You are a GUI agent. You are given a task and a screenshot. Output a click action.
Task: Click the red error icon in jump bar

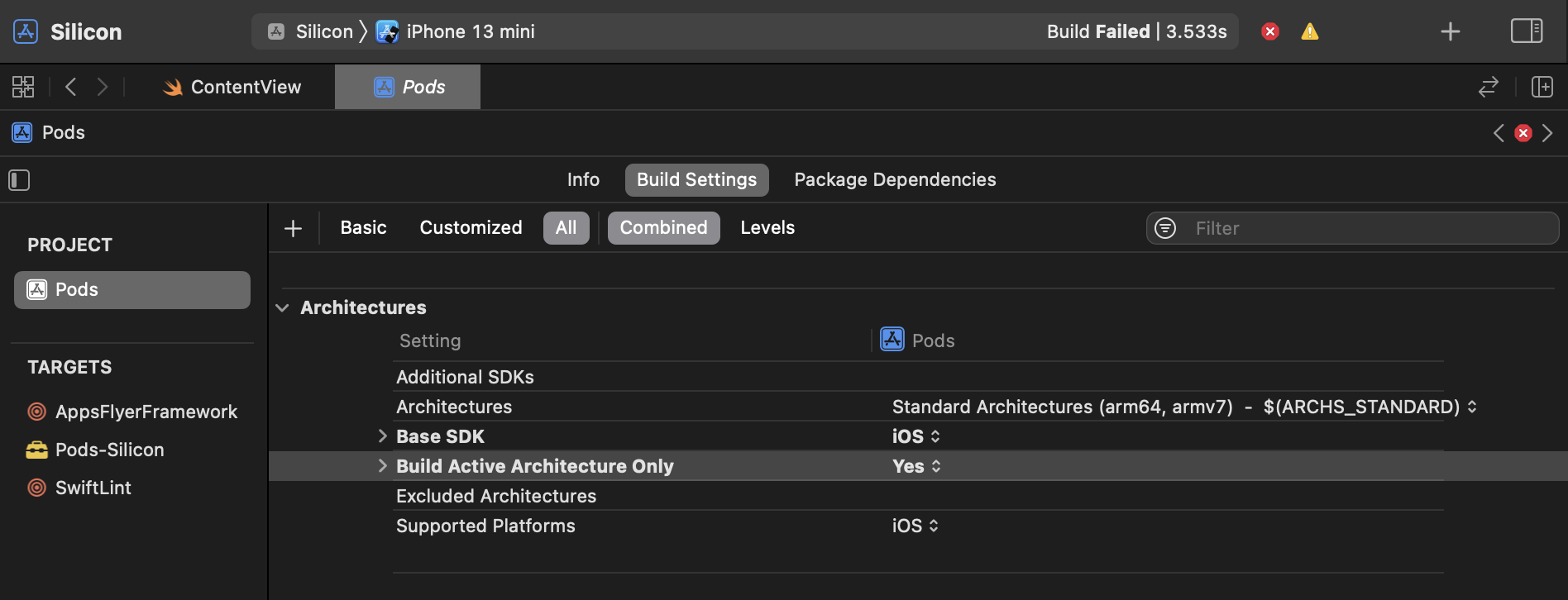click(x=1523, y=133)
